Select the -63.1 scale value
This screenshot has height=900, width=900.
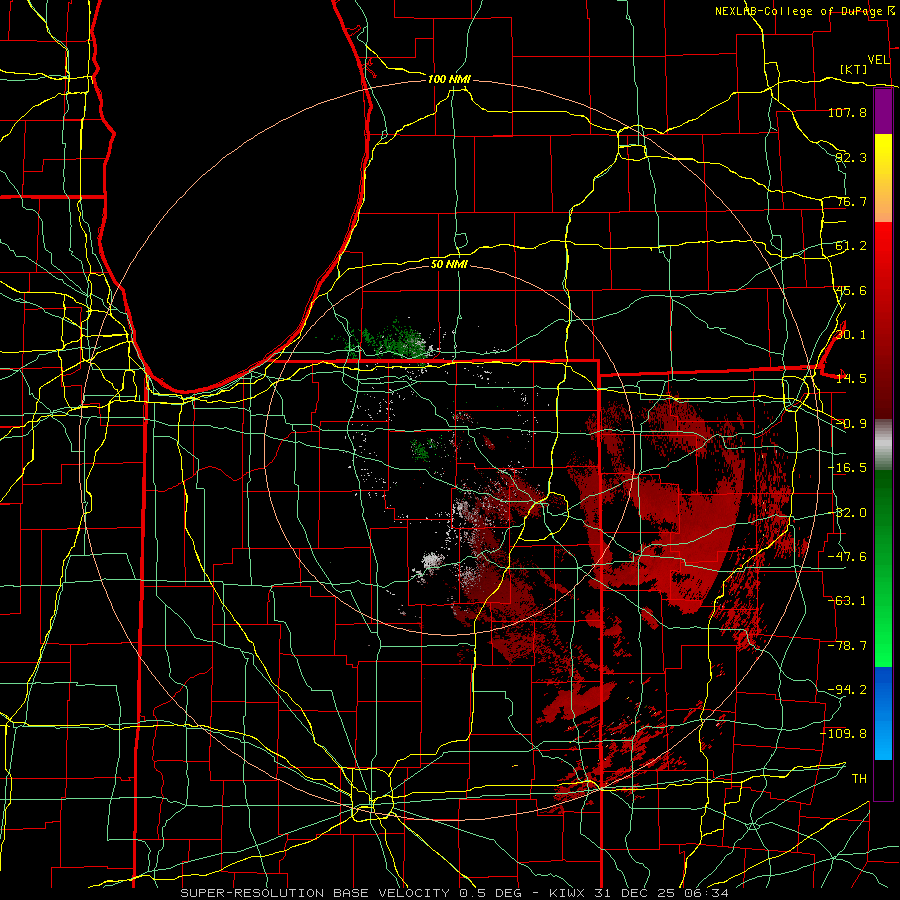coord(847,601)
